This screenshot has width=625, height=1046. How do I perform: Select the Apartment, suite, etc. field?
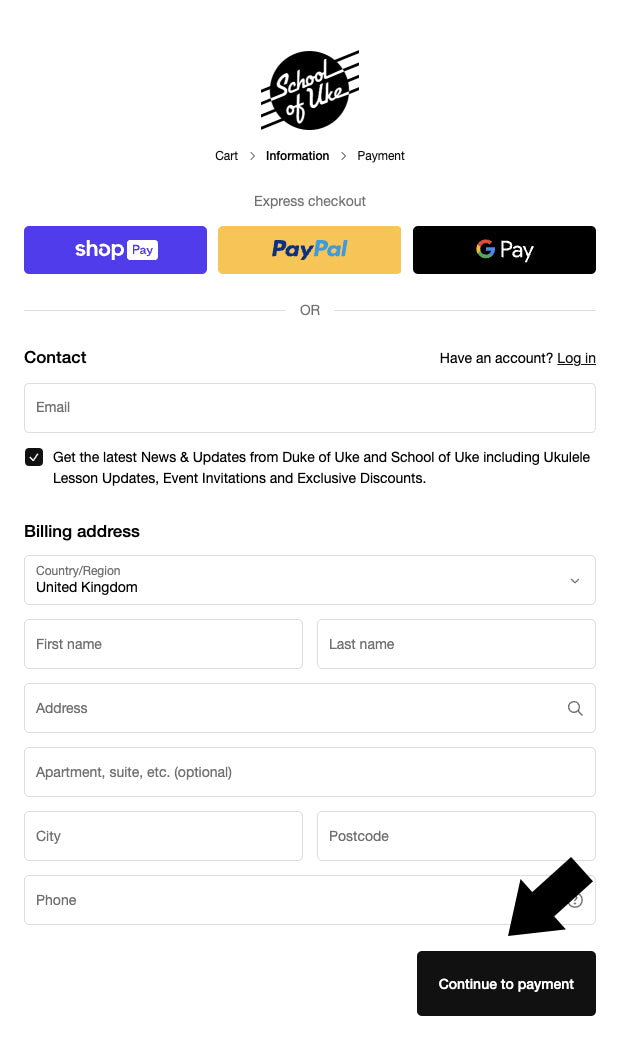pyautogui.click(x=310, y=772)
